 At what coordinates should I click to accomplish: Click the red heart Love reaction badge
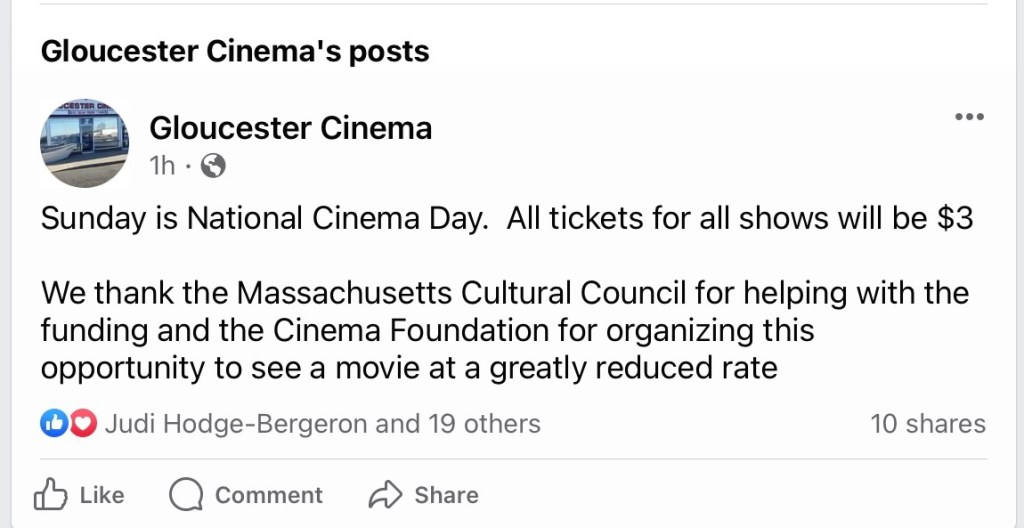click(x=83, y=424)
